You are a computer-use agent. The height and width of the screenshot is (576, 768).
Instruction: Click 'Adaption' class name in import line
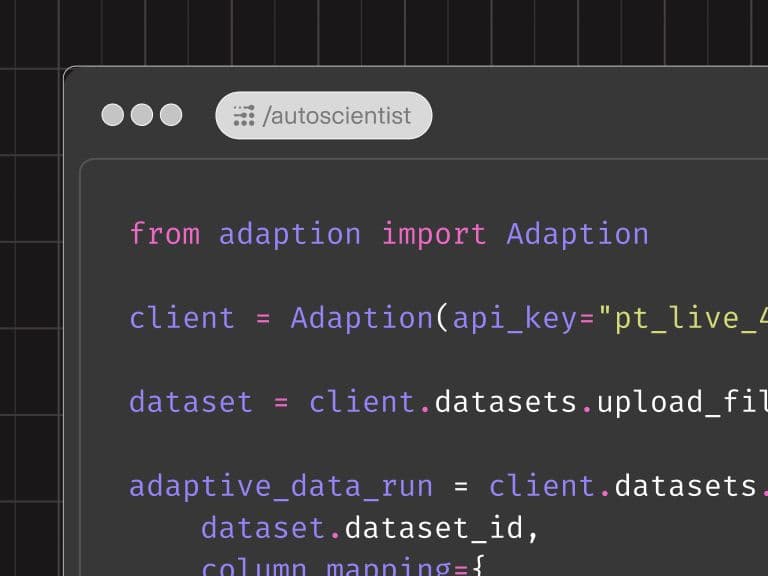point(577,234)
